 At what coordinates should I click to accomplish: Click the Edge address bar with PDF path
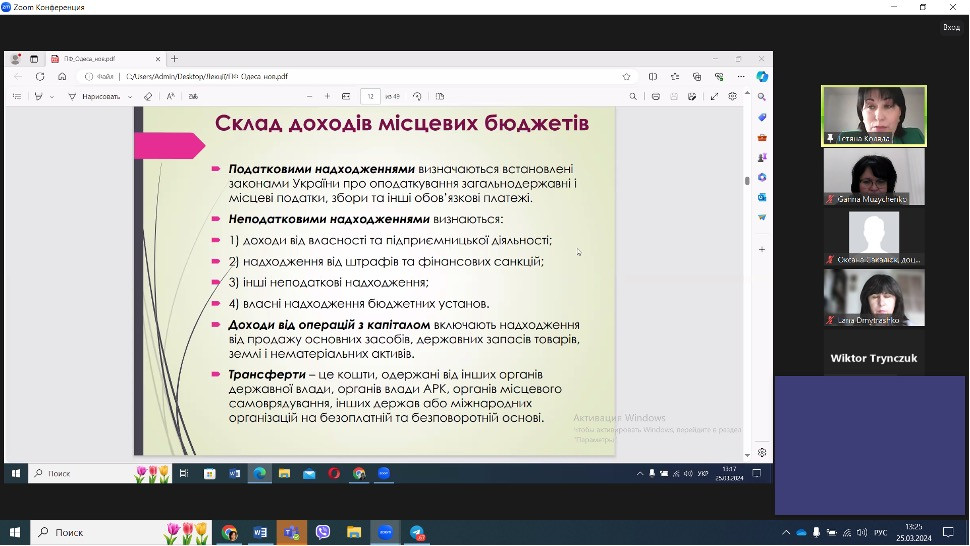pyautogui.click(x=359, y=77)
